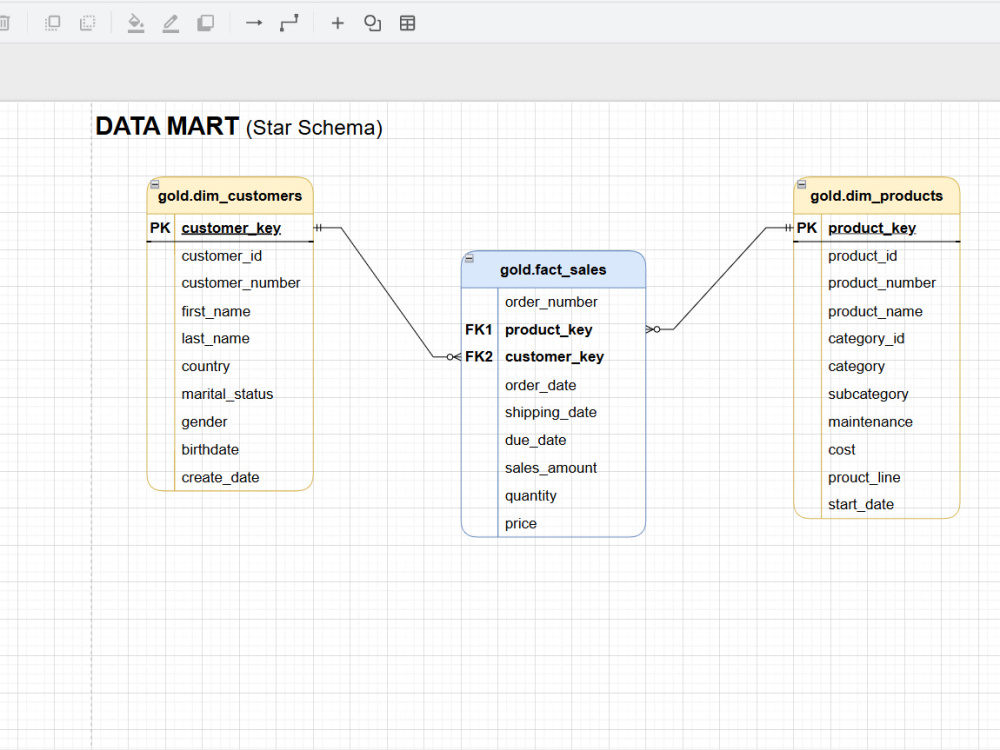Collapse the gold.fact_sales table

[x=469, y=258]
